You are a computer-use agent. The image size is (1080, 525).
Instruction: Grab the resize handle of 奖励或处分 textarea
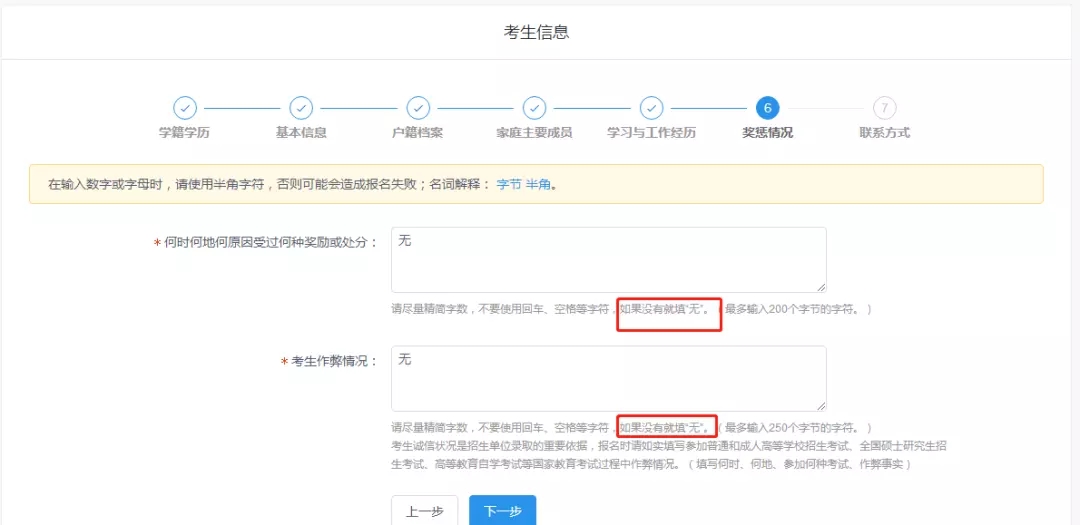[821, 287]
